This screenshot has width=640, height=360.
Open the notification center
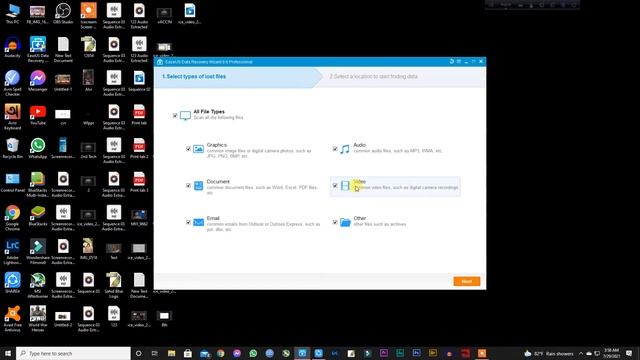(x=629, y=353)
